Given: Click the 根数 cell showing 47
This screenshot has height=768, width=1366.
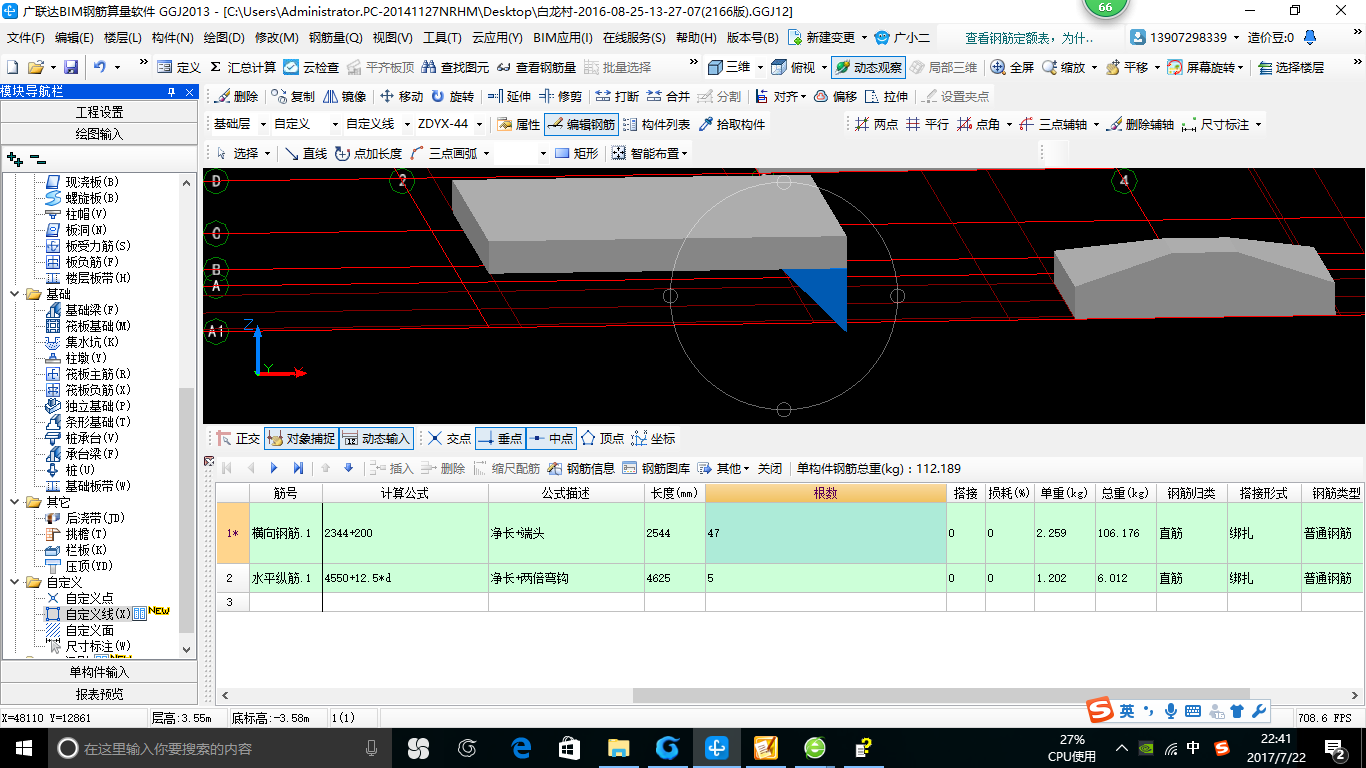Looking at the screenshot, I should point(825,533).
